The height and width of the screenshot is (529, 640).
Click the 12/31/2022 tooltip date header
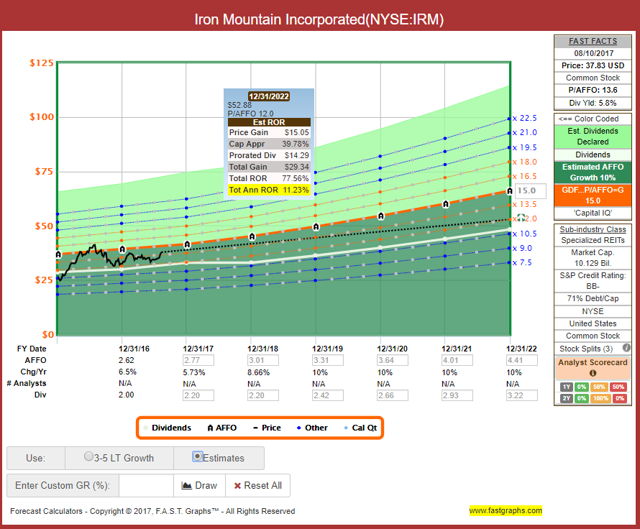pos(269,96)
